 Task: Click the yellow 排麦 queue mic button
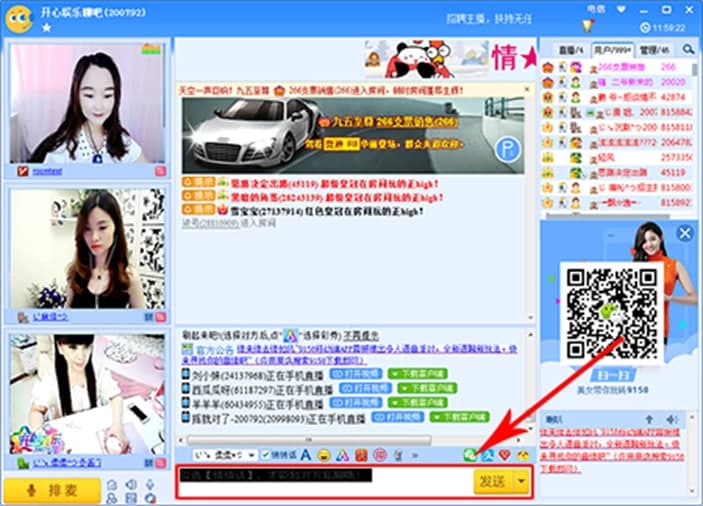tap(52, 490)
